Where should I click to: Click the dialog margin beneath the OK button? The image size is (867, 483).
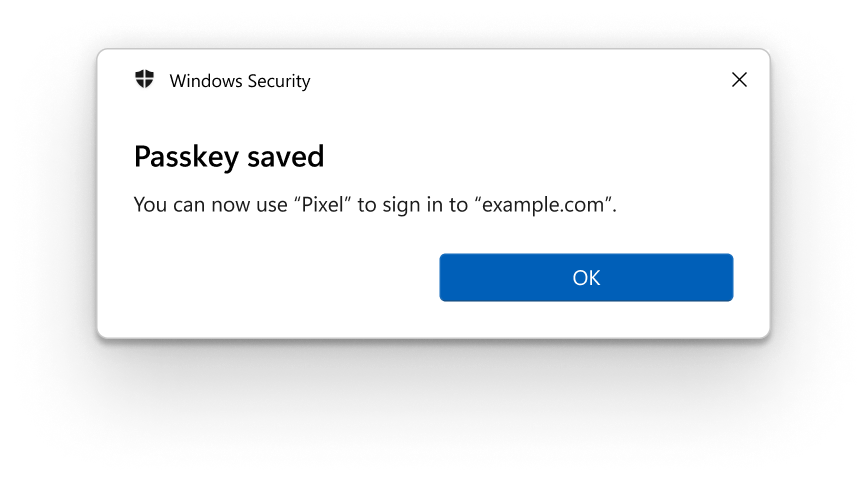(x=586, y=320)
